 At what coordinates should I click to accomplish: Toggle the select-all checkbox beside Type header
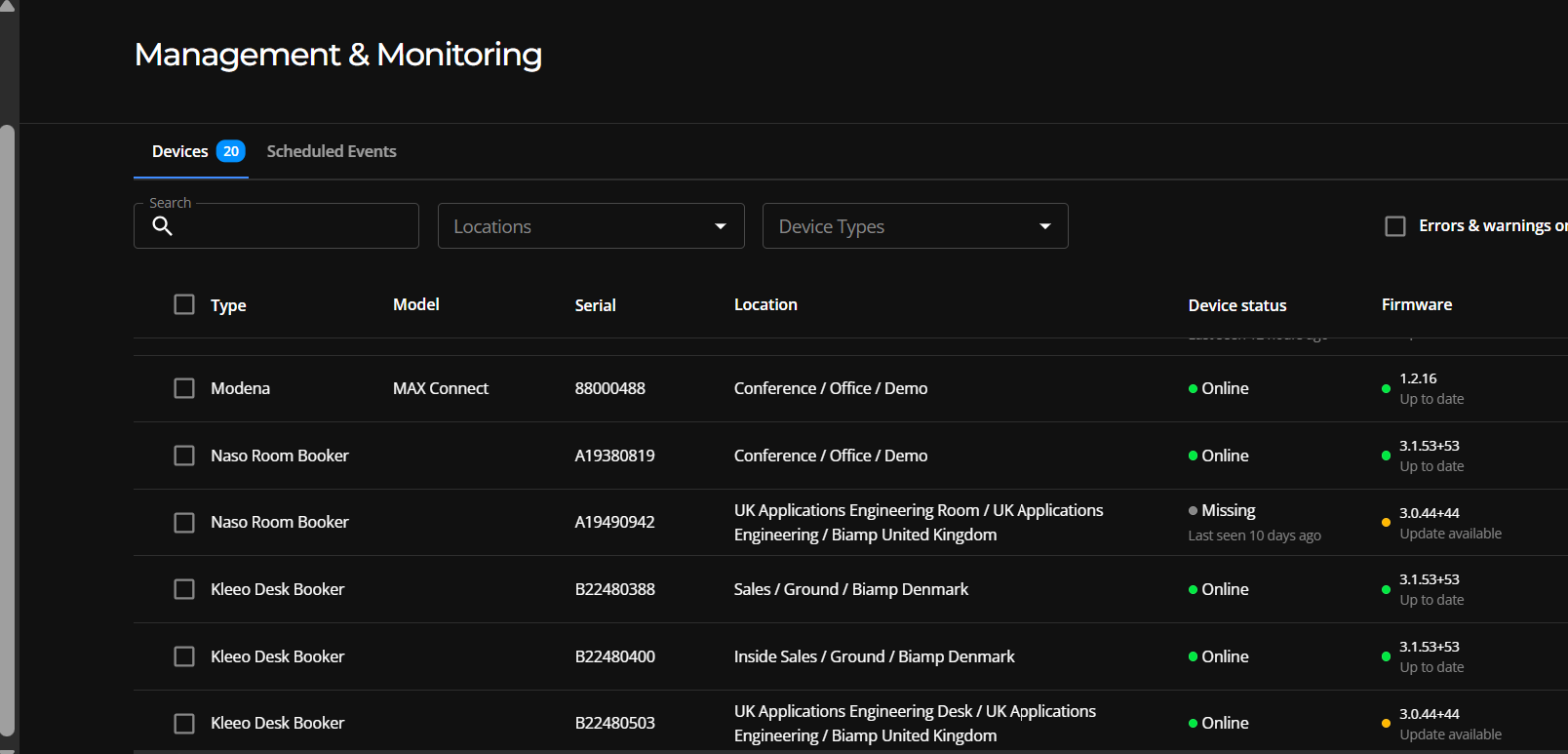pos(184,304)
